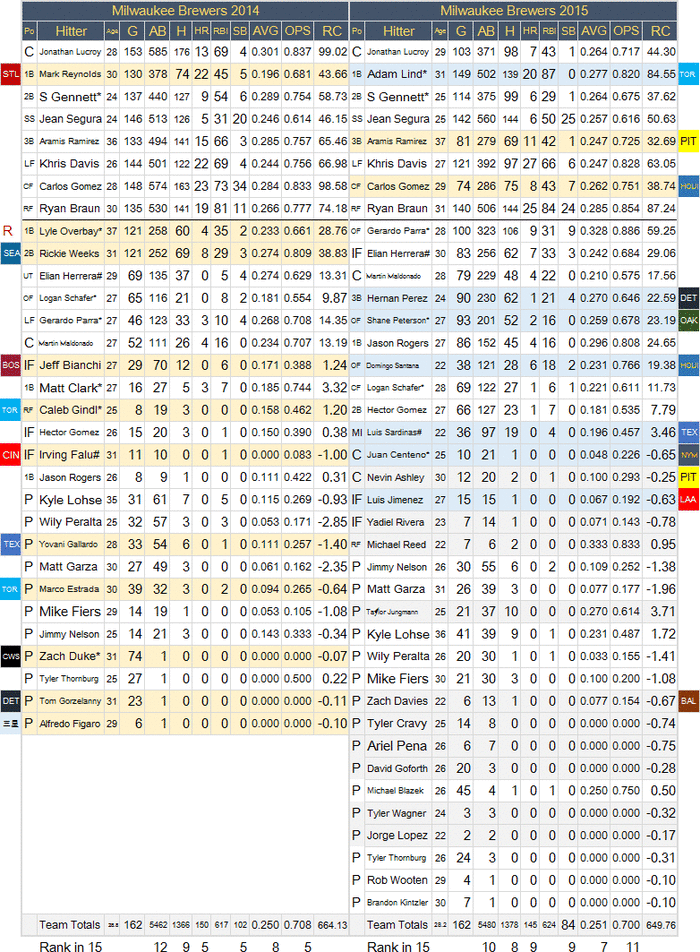Viewport: 700px width, 952px height.
Task: Click the SB header in the 2015 table
Action: (568, 31)
